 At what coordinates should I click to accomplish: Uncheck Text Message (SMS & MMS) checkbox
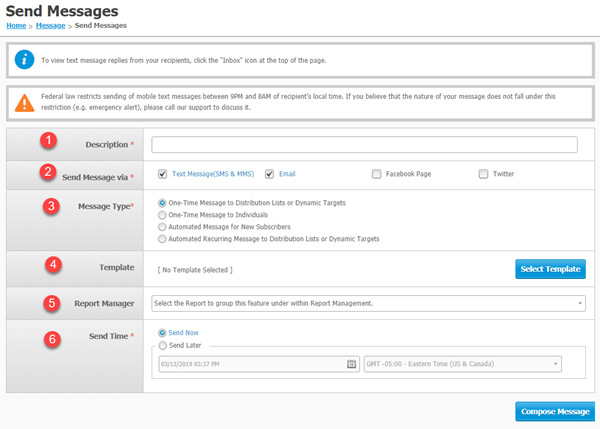[163, 174]
